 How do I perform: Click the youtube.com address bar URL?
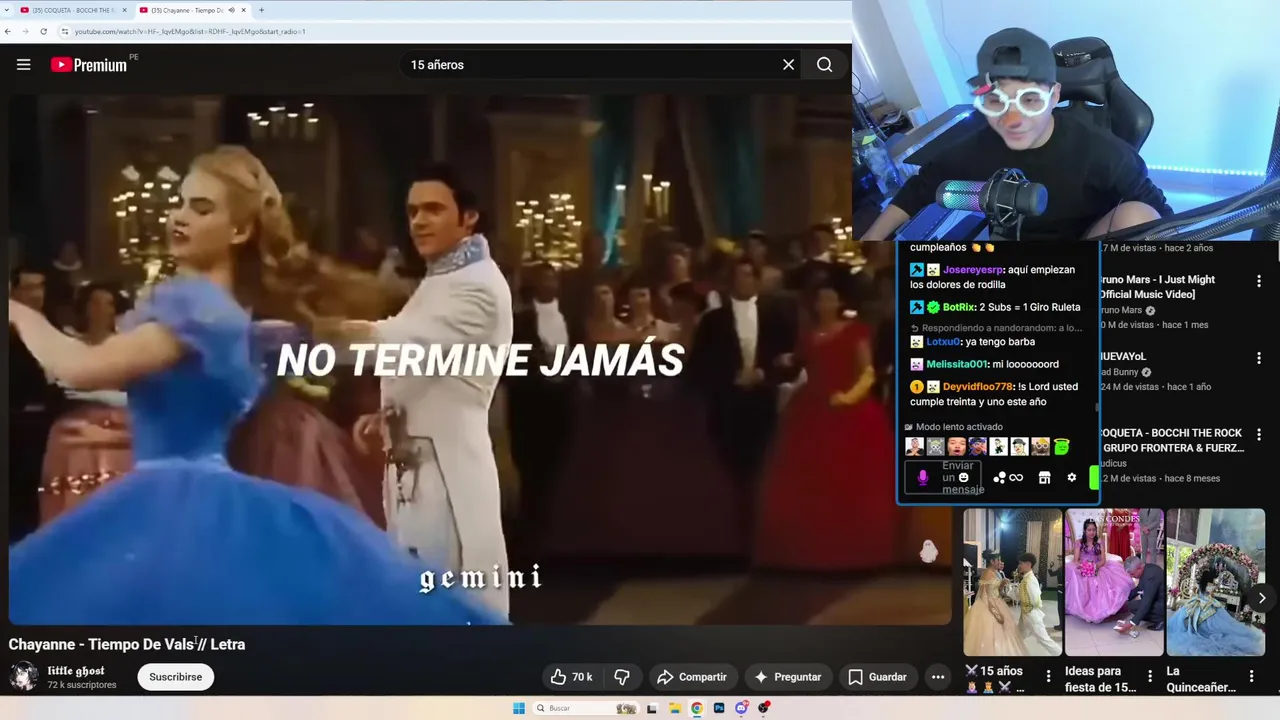[190, 31]
